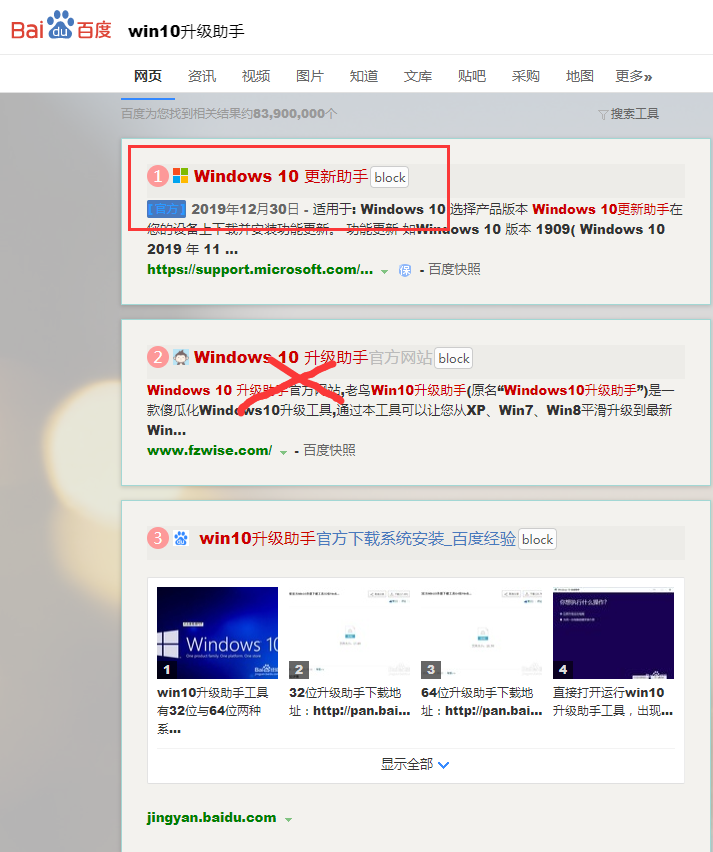
Task: Block the Windows 10 更新助手 result
Action: (390, 177)
